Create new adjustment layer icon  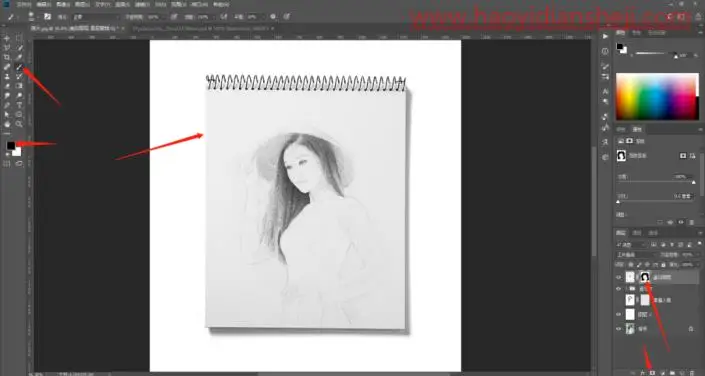663,372
